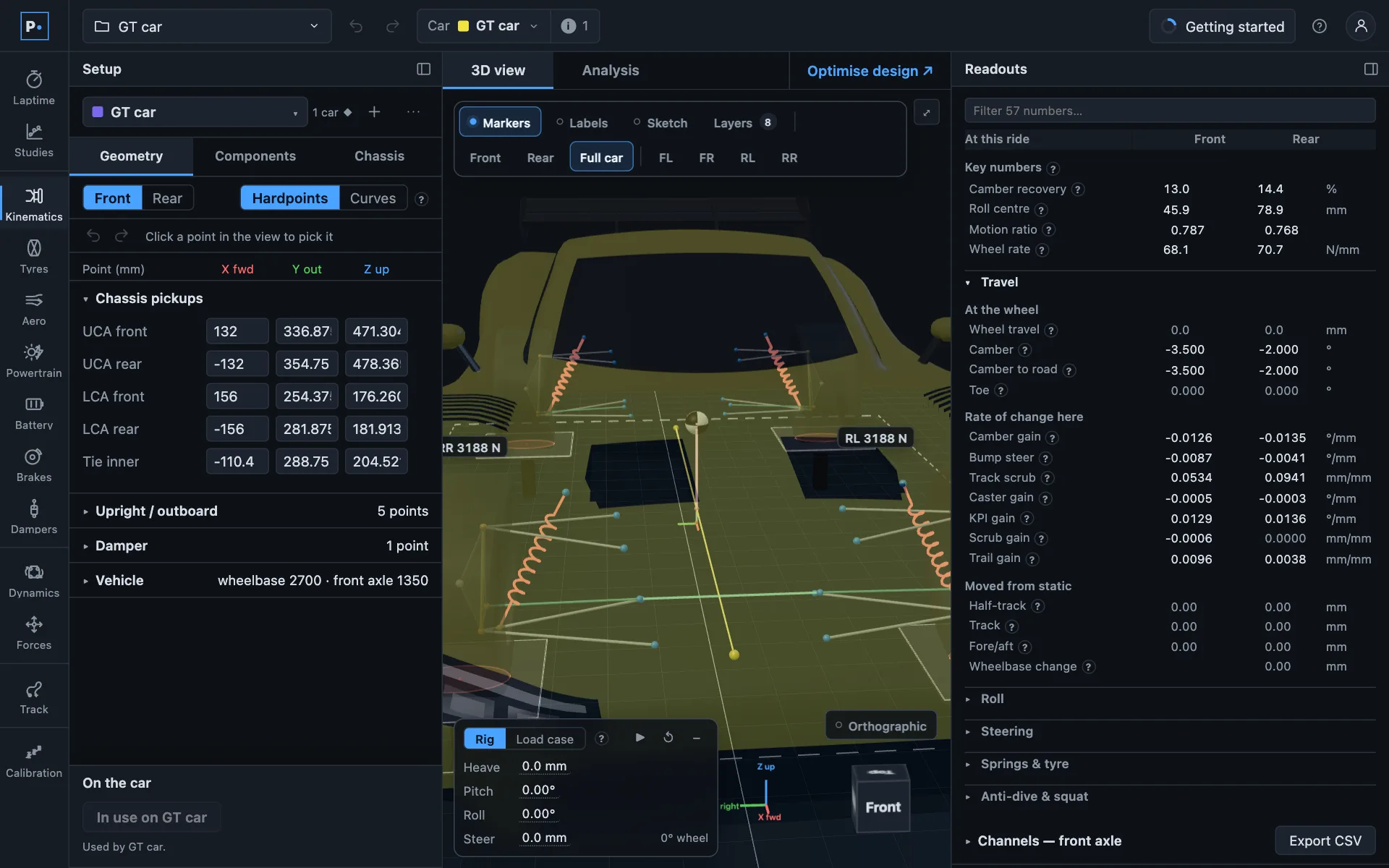Open the Laptime section in the sidebar
Image resolution: width=1389 pixels, height=868 pixels.
[x=34, y=88]
